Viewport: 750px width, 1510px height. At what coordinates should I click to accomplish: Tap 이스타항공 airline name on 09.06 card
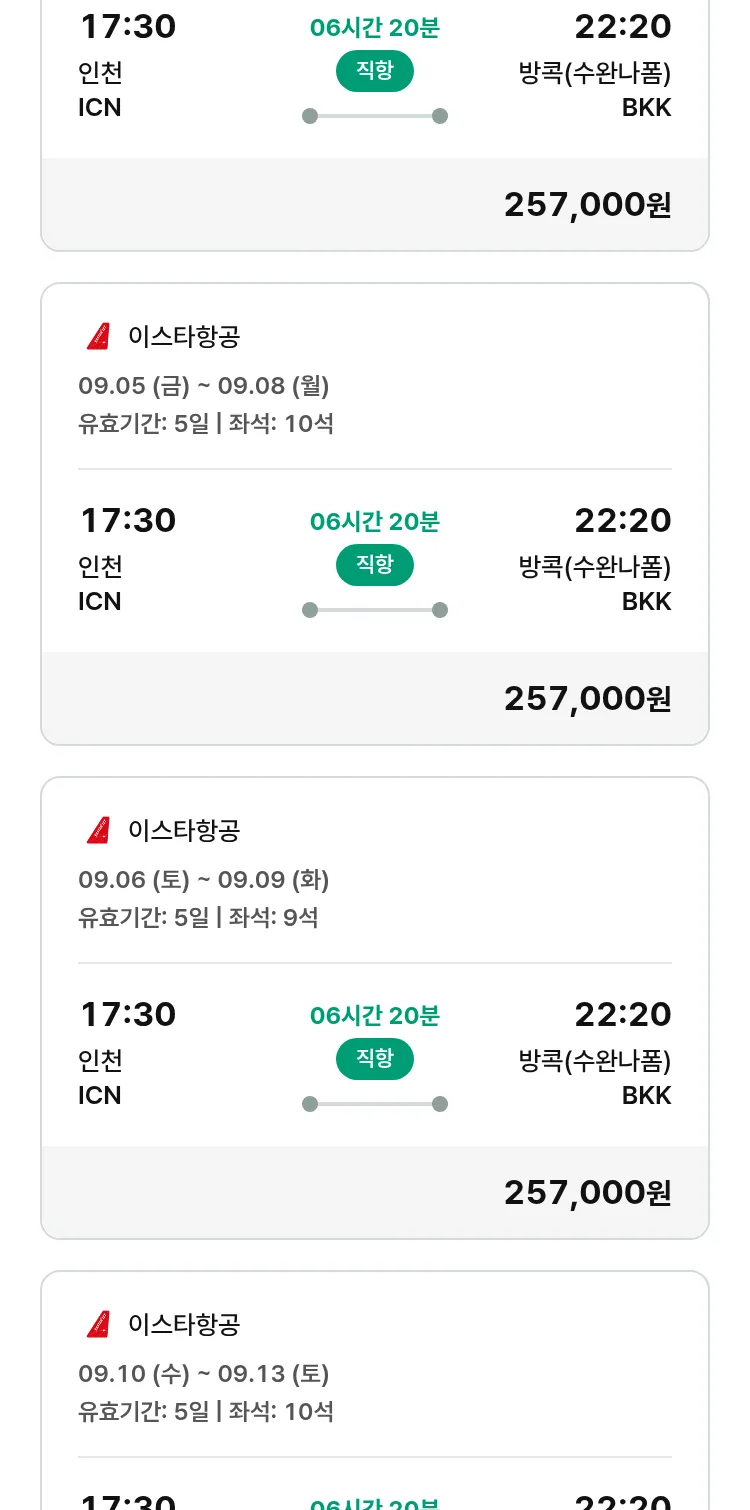click(x=184, y=831)
